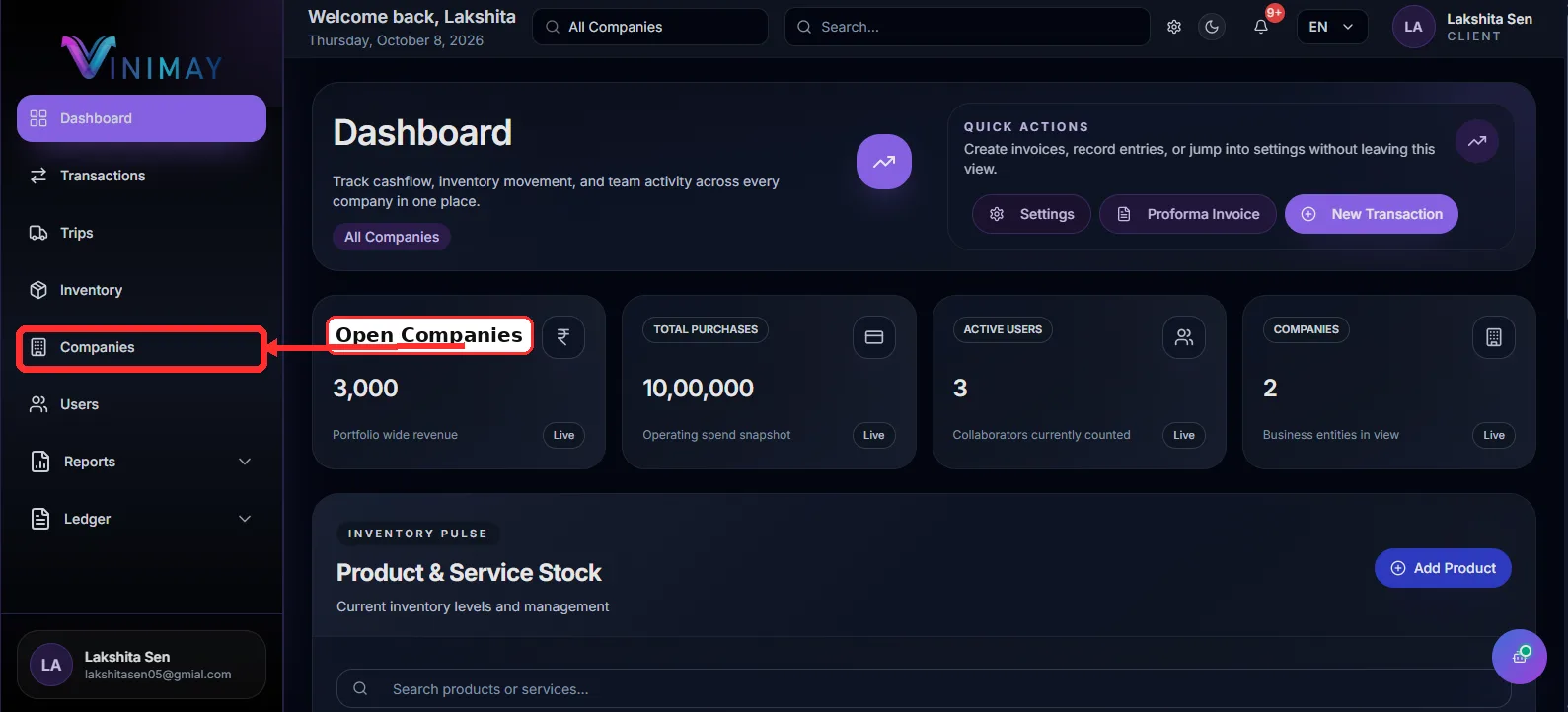This screenshot has height=712, width=1568.
Task: Open the Trips page
Action: tap(142, 233)
